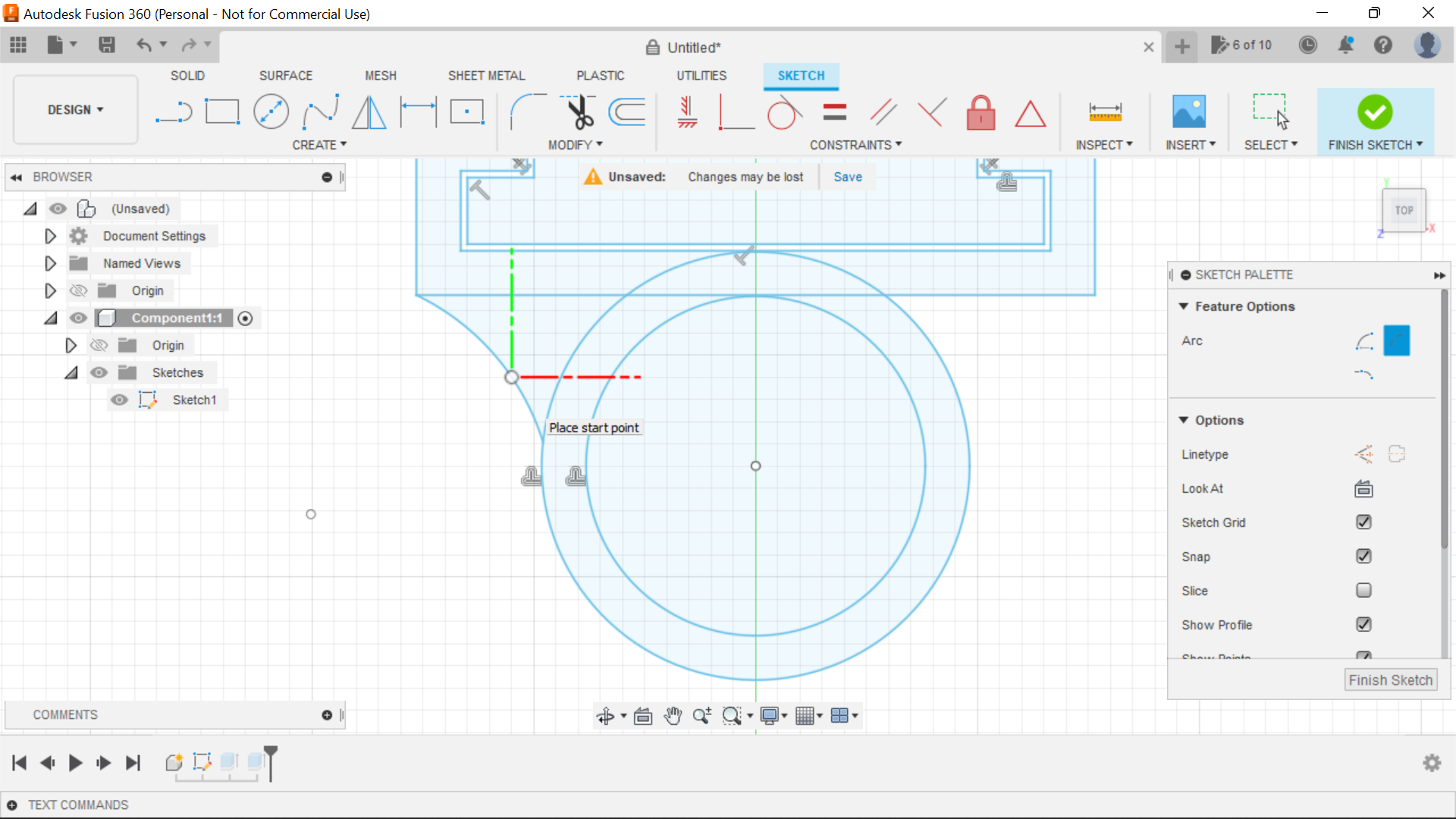Switch to the SOLID tab

point(187,75)
